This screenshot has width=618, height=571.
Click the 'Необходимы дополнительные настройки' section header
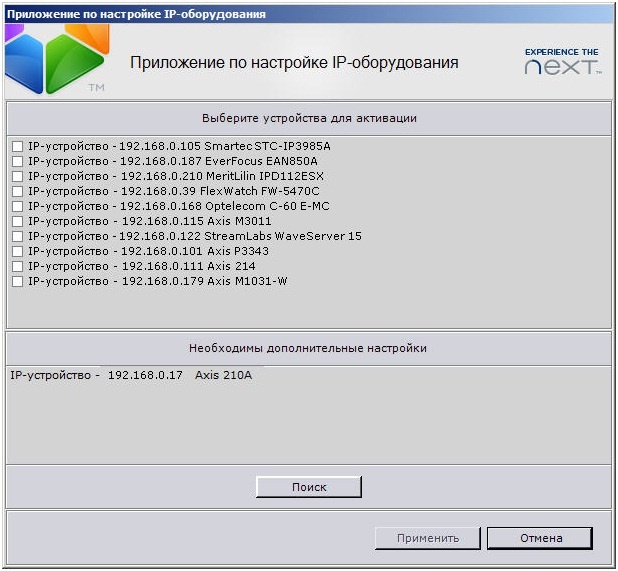pyautogui.click(x=309, y=348)
